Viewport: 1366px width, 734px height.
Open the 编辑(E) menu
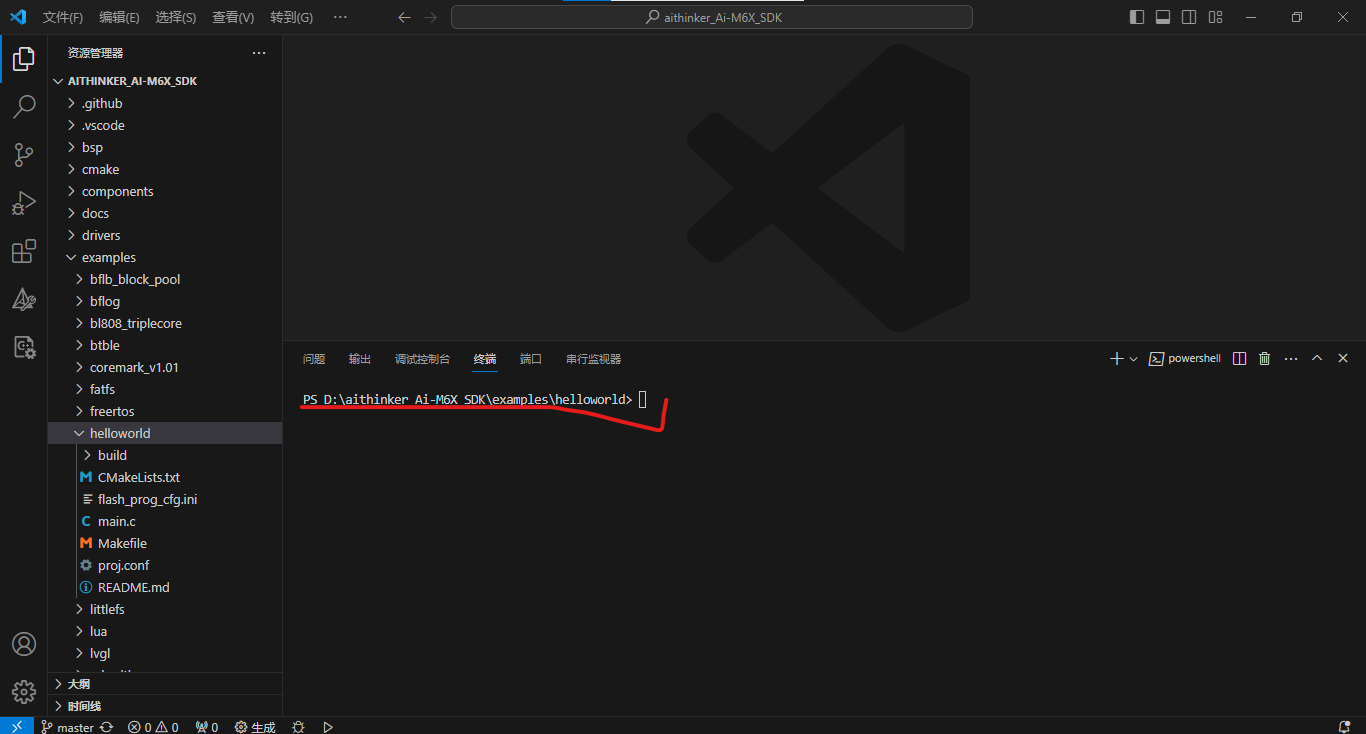point(119,17)
